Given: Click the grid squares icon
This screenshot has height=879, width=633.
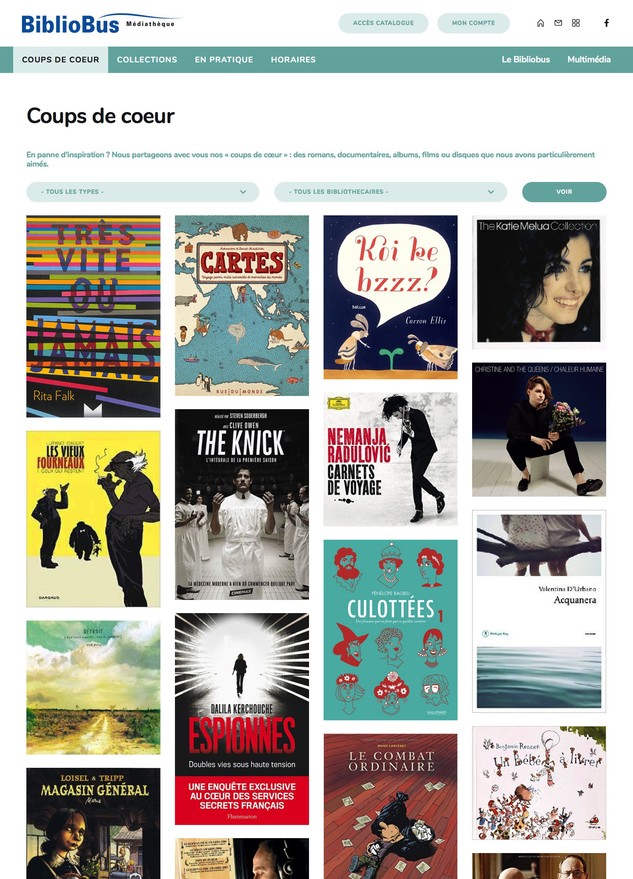Looking at the screenshot, I should 576,23.
